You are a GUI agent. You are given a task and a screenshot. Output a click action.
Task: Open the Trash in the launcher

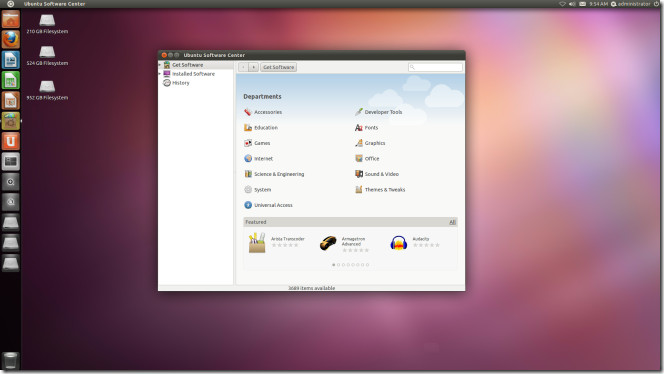[x=11, y=360]
